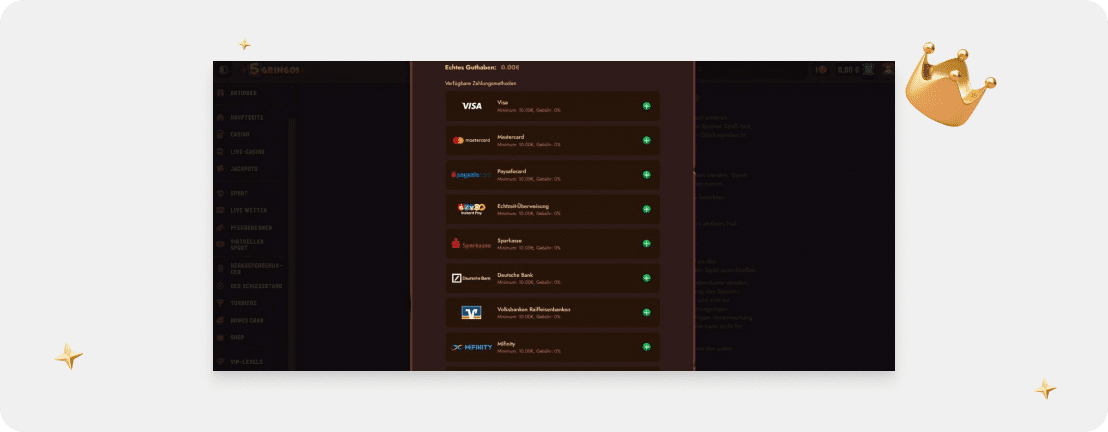The image size is (1108, 432).
Task: Go to Jackpots in the sidebar
Action: tap(244, 169)
